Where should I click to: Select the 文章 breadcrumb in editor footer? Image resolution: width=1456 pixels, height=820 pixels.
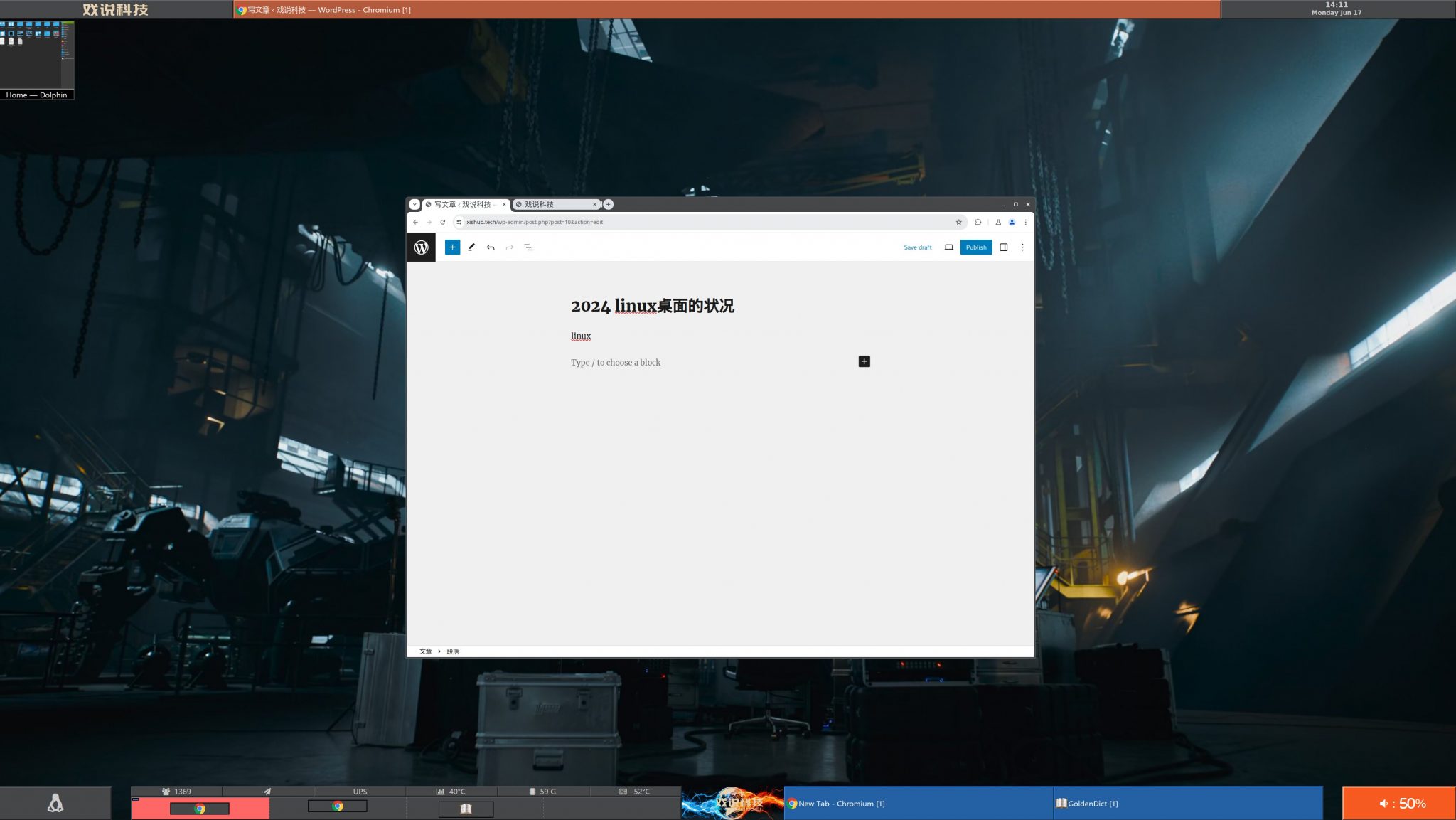[x=425, y=651]
